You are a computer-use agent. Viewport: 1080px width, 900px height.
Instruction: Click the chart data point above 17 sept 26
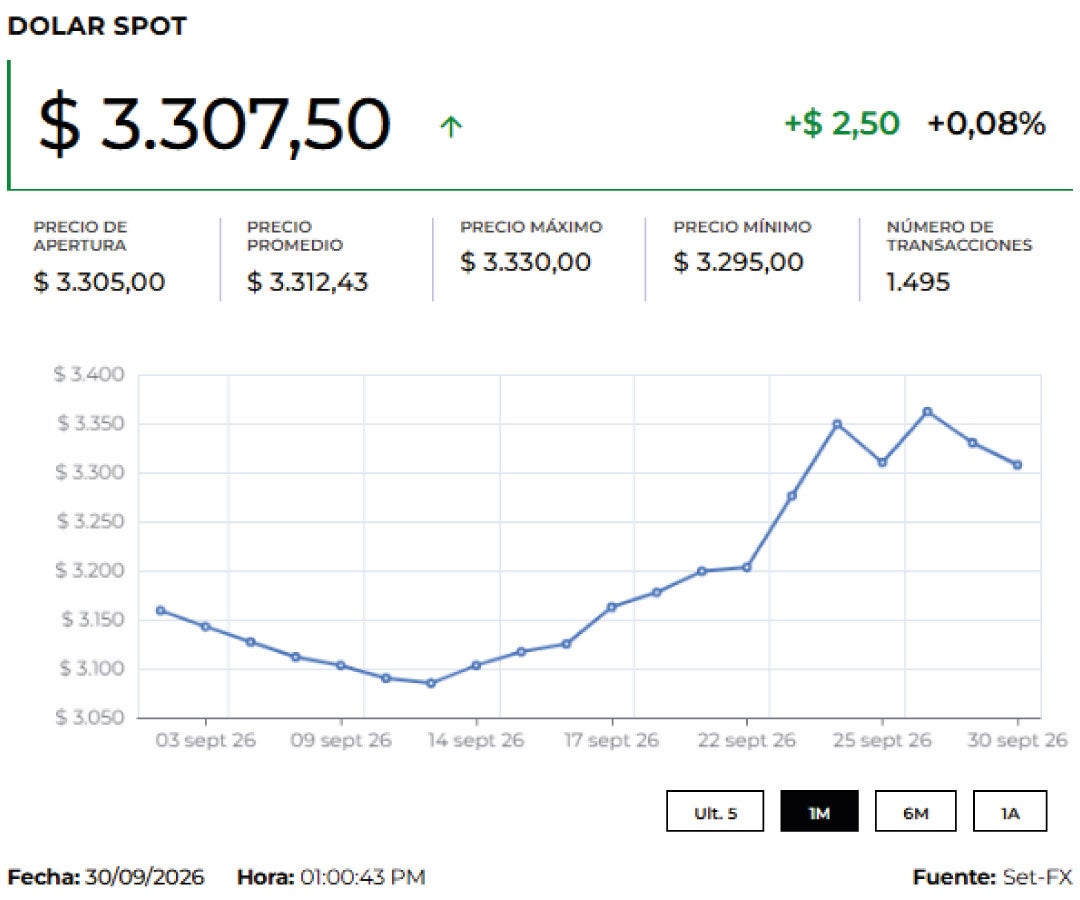[x=612, y=607]
